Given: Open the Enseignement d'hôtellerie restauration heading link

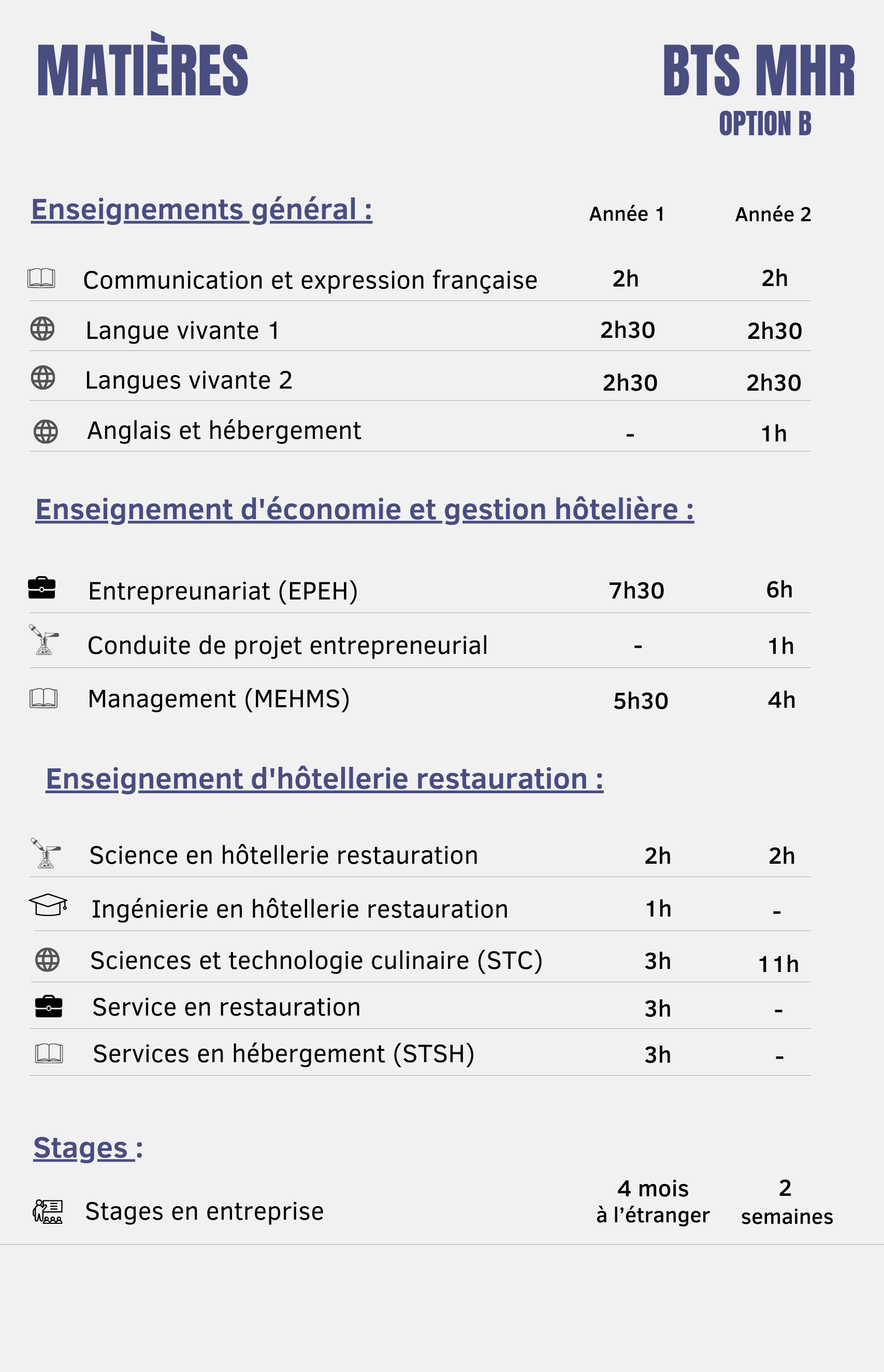Looking at the screenshot, I should (x=324, y=779).
